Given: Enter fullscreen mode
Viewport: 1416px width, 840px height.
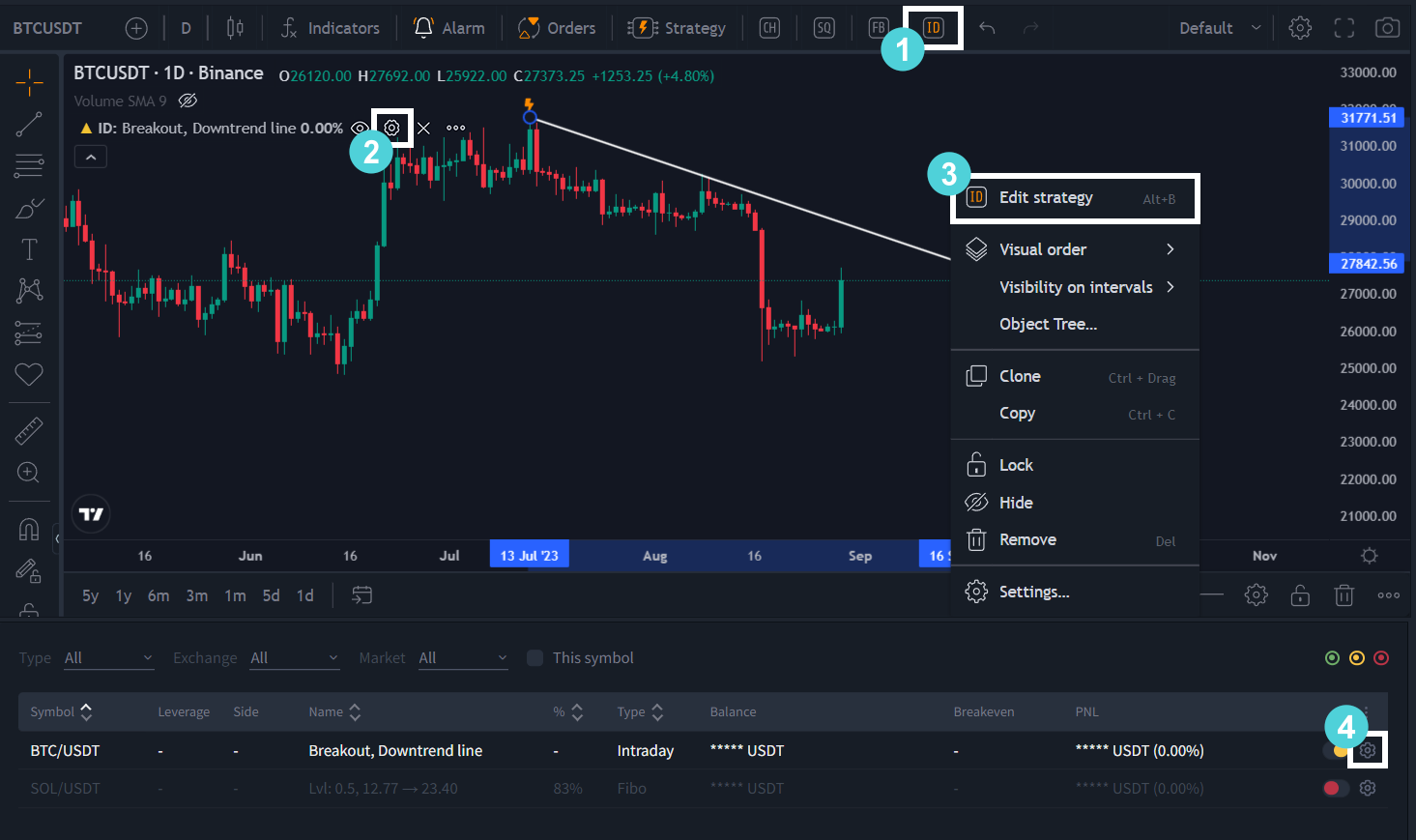Looking at the screenshot, I should click(x=1344, y=28).
